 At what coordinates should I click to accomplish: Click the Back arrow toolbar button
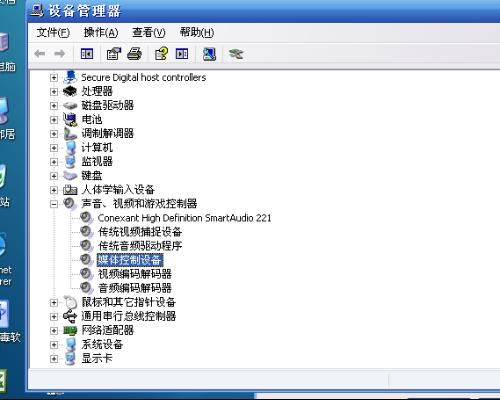(x=40, y=54)
